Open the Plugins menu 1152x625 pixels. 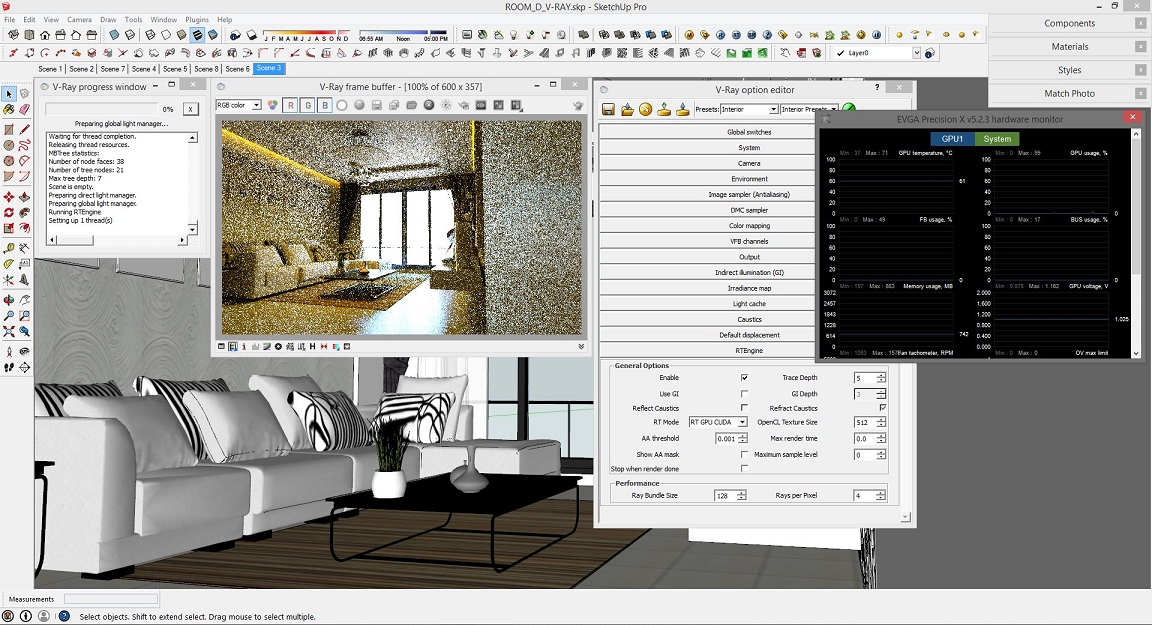197,20
